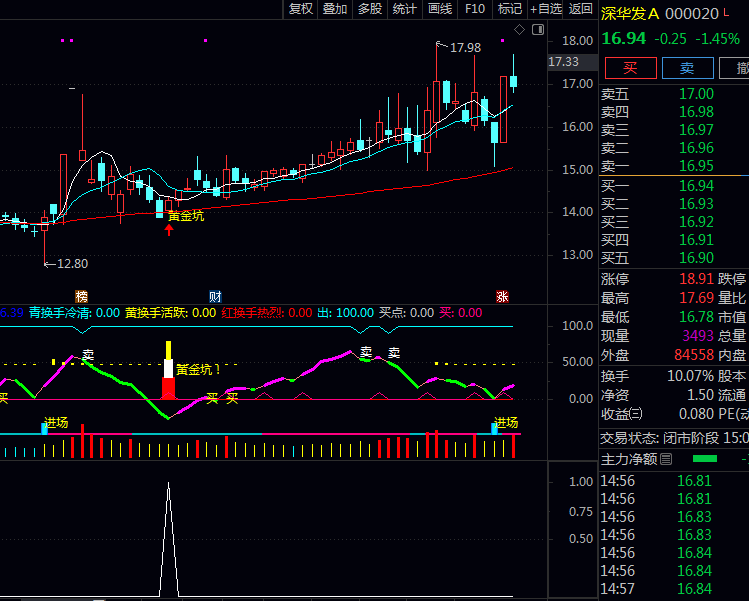This screenshot has height=601, width=749.
Task: Open the 复权 adjustment menu
Action: 301,9
